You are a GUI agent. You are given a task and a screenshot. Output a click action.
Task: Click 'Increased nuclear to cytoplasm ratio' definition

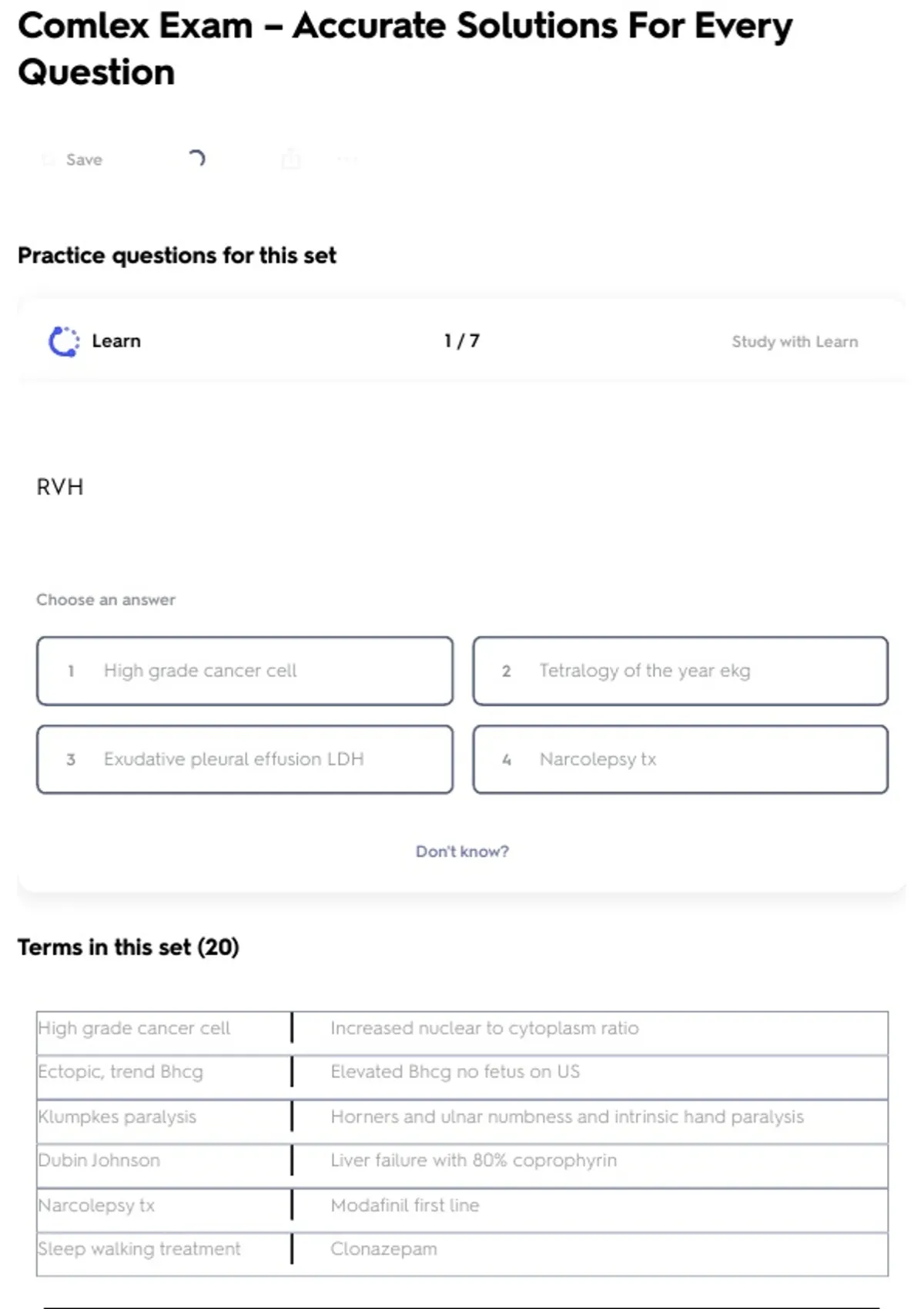[484, 1028]
